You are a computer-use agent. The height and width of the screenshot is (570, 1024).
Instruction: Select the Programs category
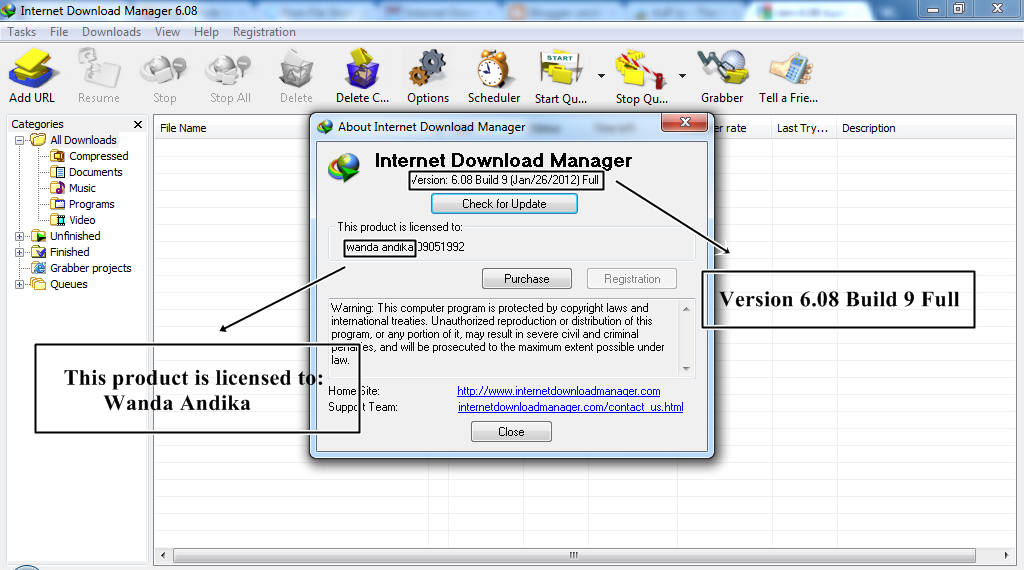click(x=91, y=204)
